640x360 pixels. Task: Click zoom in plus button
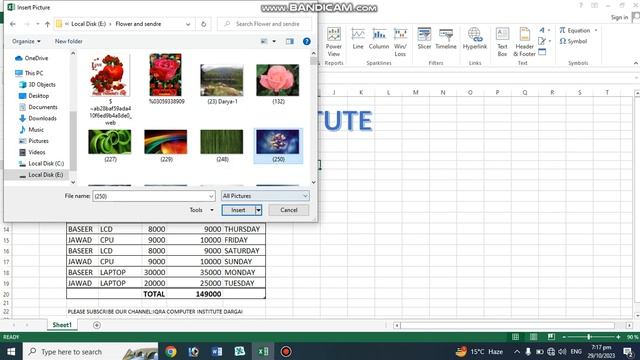(618, 337)
